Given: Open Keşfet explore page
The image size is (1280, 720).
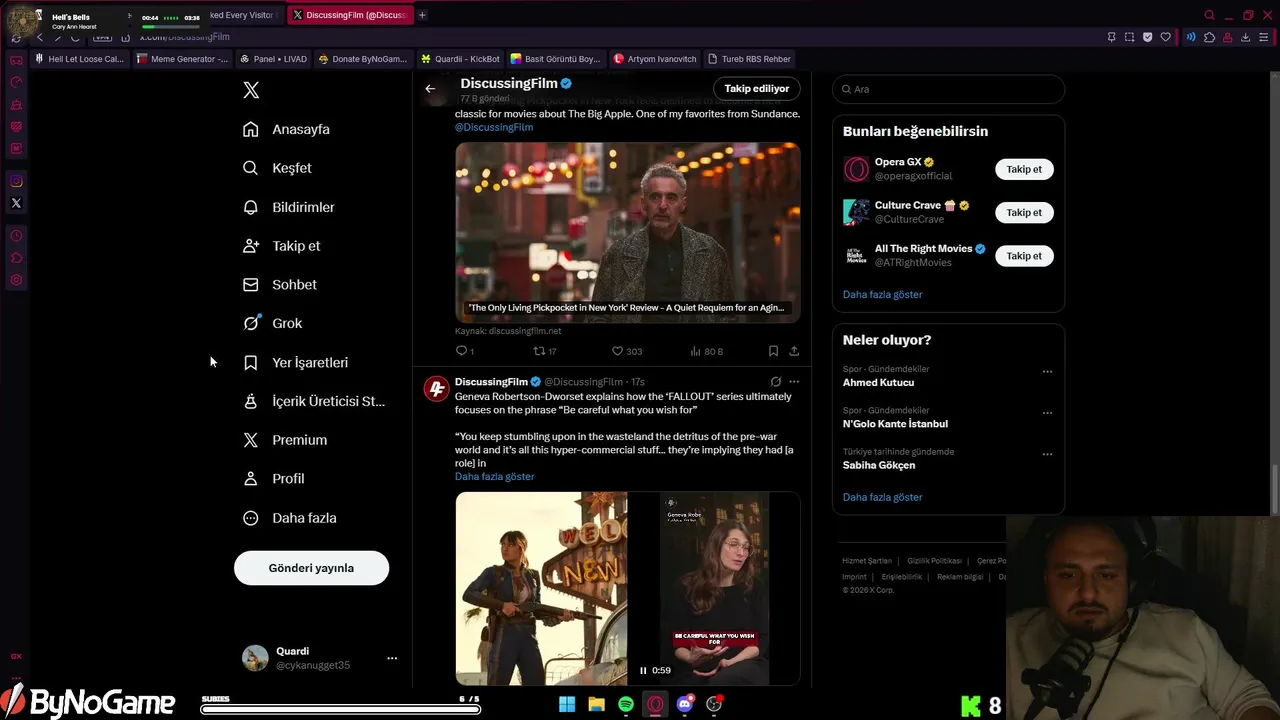Looking at the screenshot, I should pos(278,168).
